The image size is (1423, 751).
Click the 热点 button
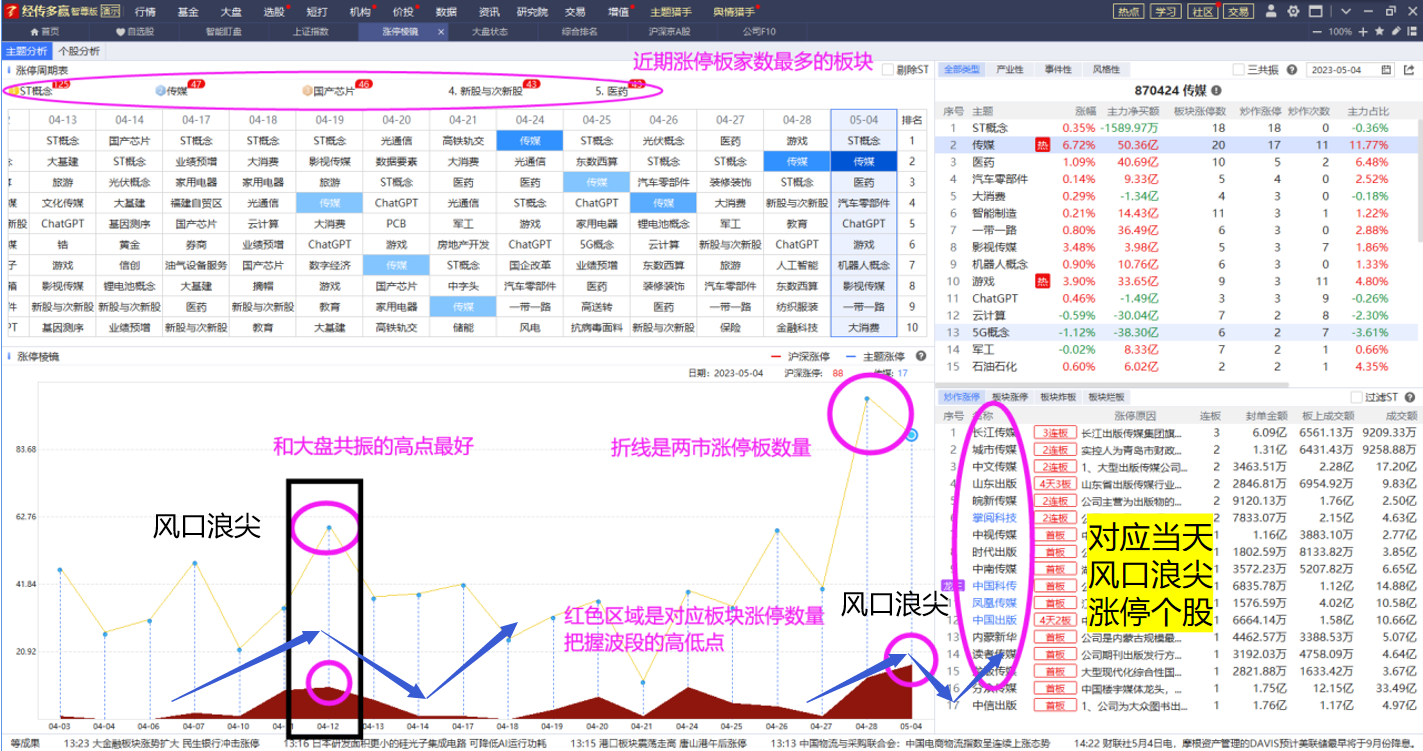[1129, 12]
